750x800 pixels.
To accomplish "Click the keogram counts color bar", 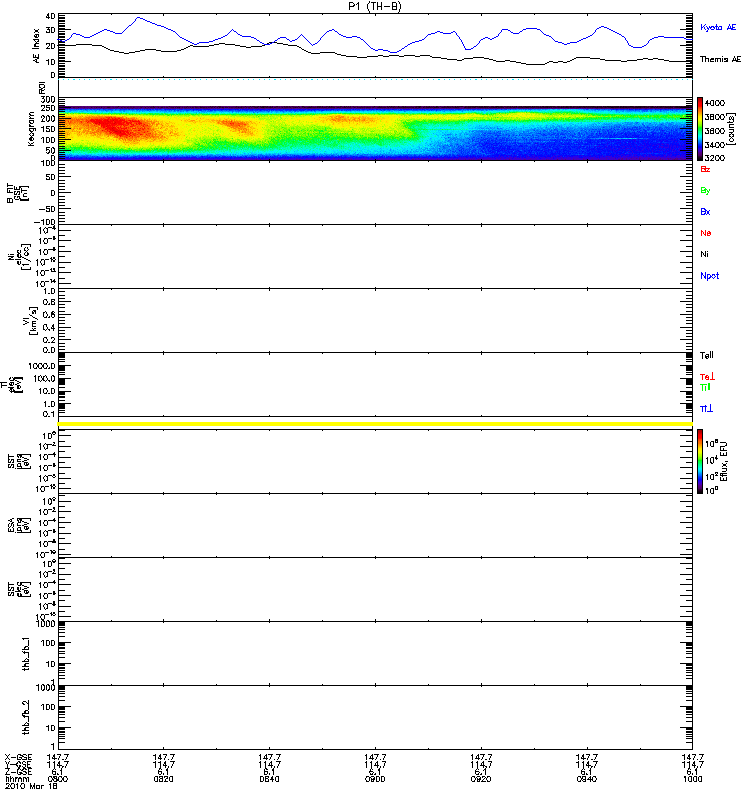I will [700, 129].
